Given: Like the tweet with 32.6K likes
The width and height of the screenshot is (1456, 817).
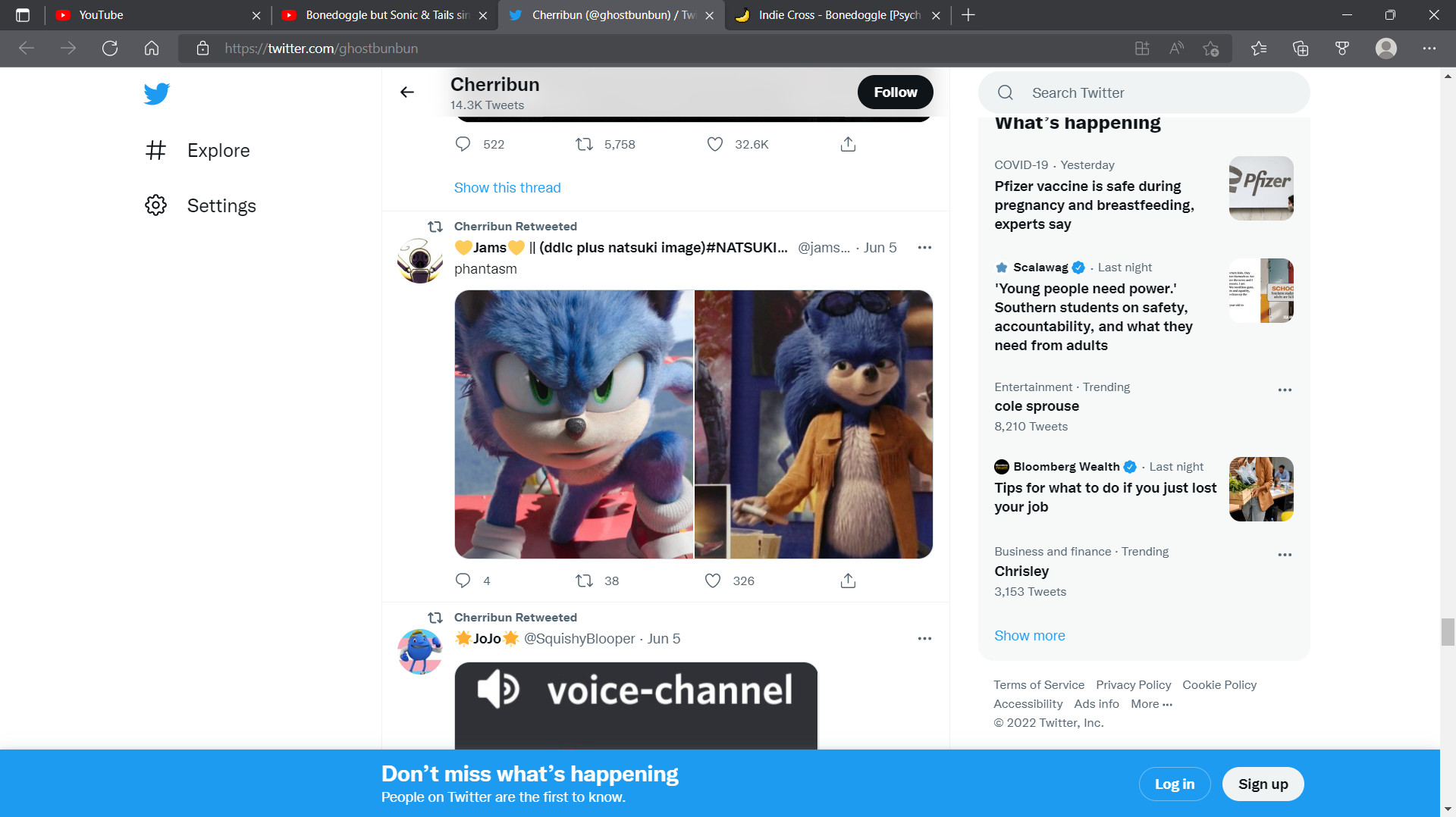Looking at the screenshot, I should pos(714,144).
